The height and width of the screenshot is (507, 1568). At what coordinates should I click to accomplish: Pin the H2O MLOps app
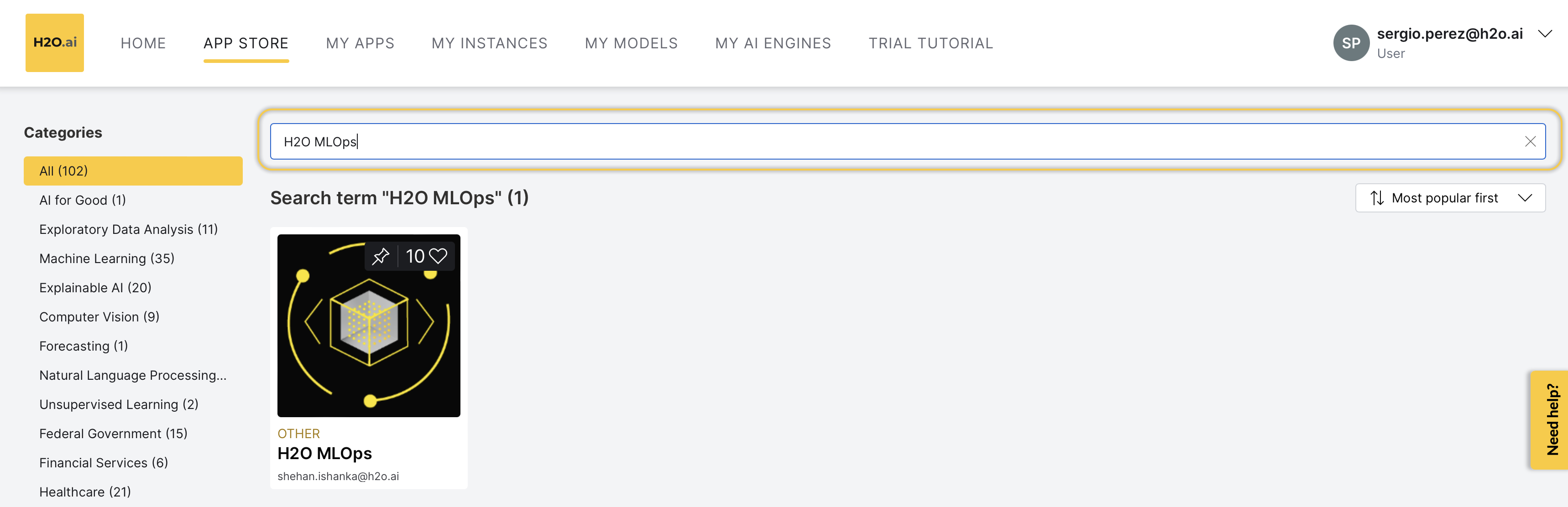381,256
